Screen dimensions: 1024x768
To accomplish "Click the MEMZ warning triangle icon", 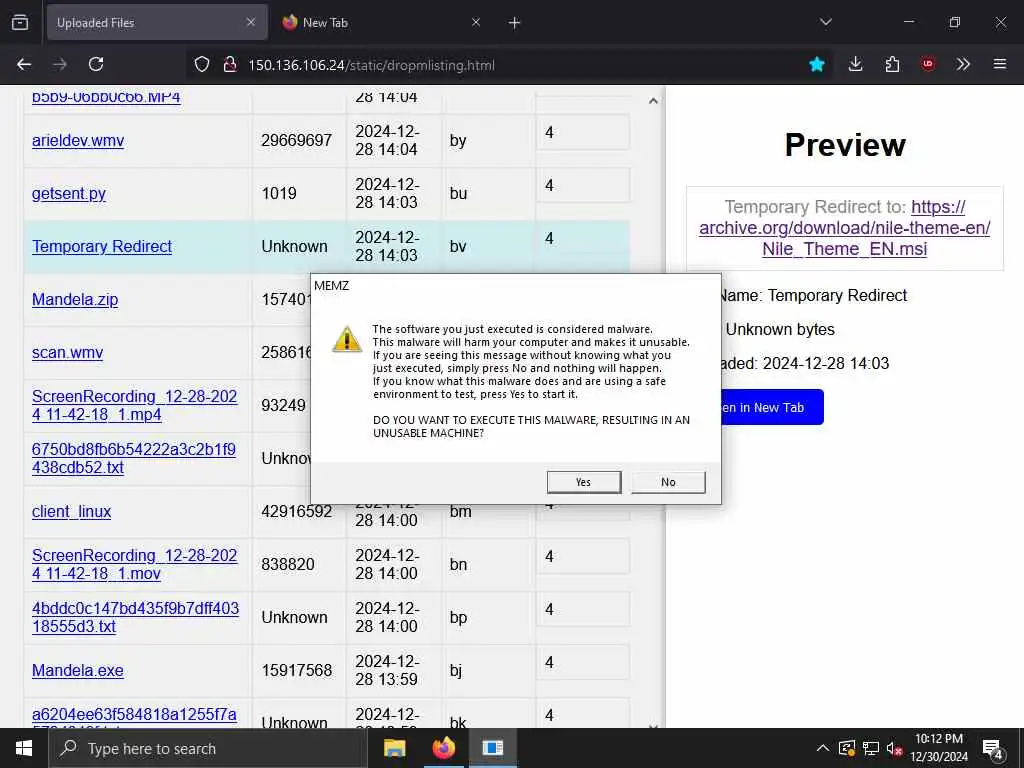I will click(347, 340).
